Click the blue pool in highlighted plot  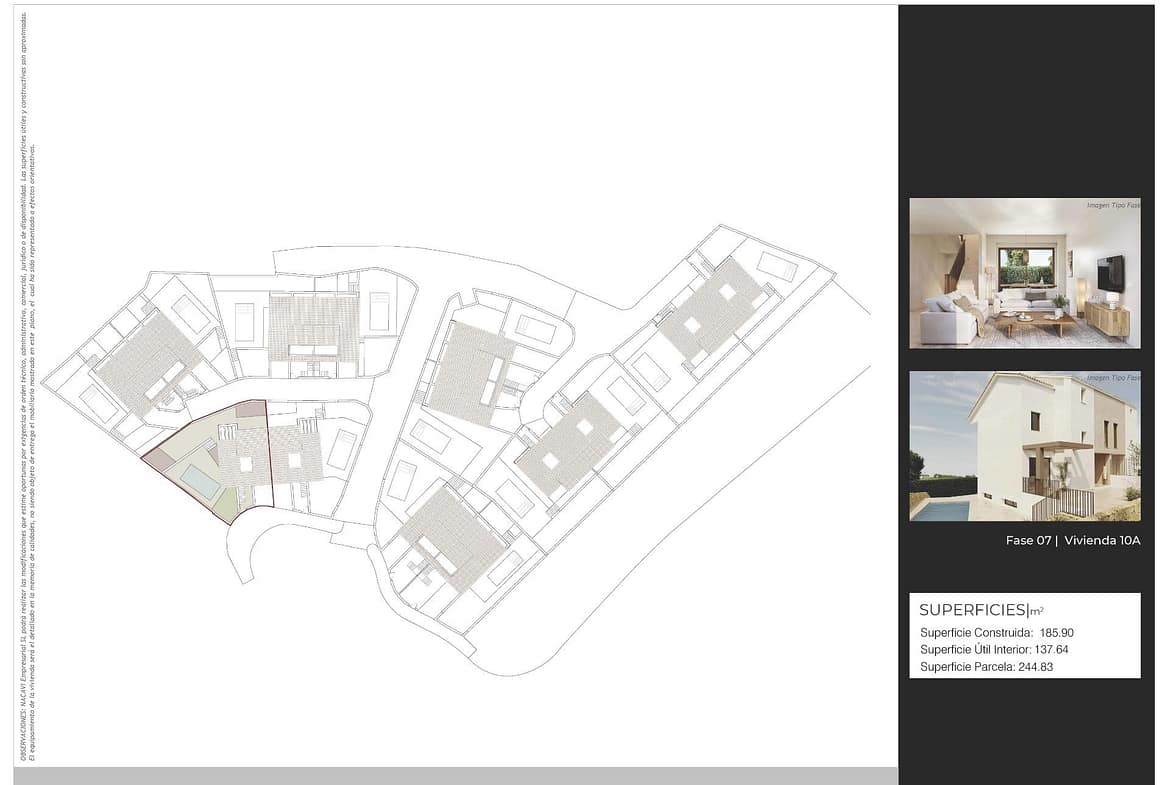201,482
